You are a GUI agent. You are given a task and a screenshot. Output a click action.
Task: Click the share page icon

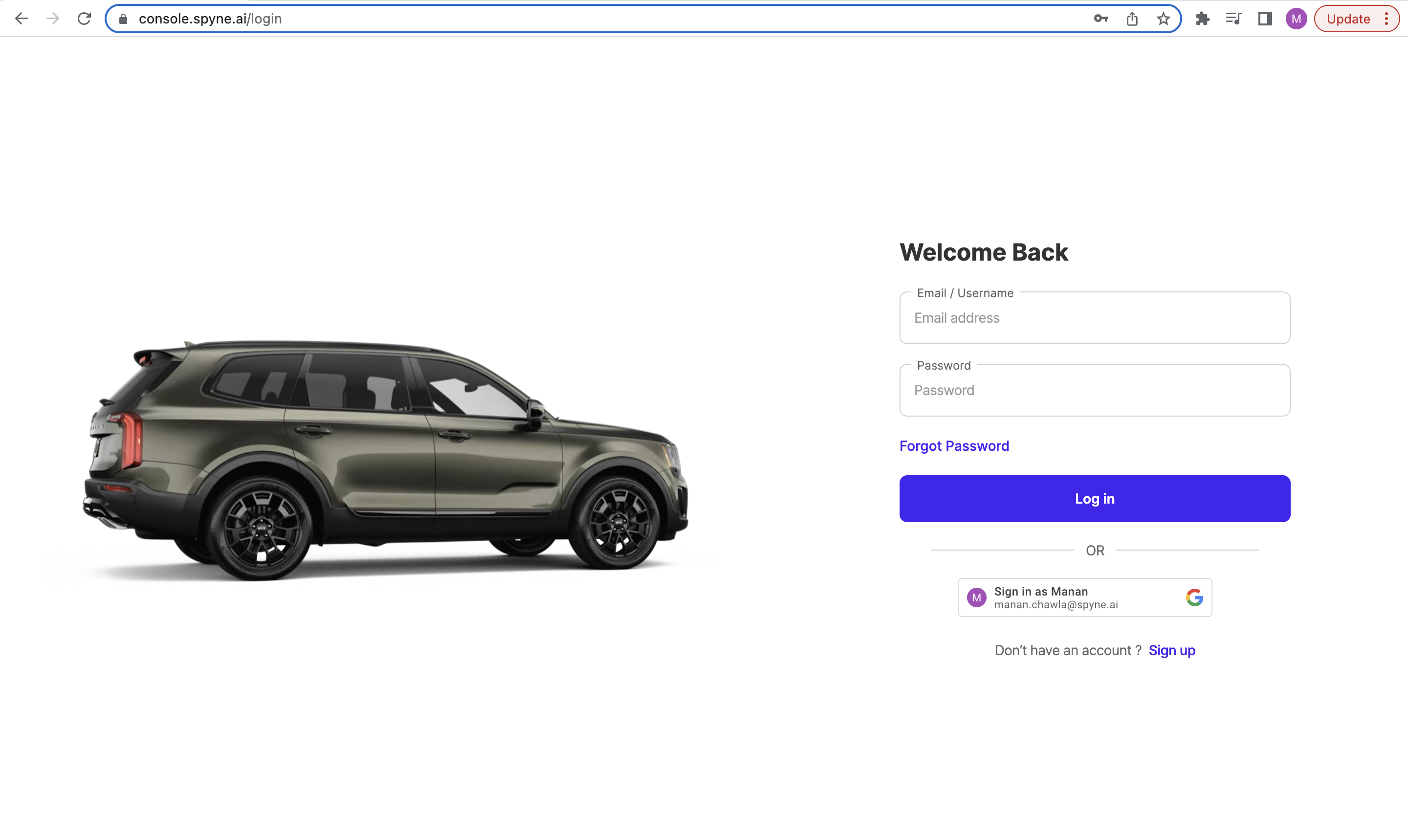point(1132,19)
